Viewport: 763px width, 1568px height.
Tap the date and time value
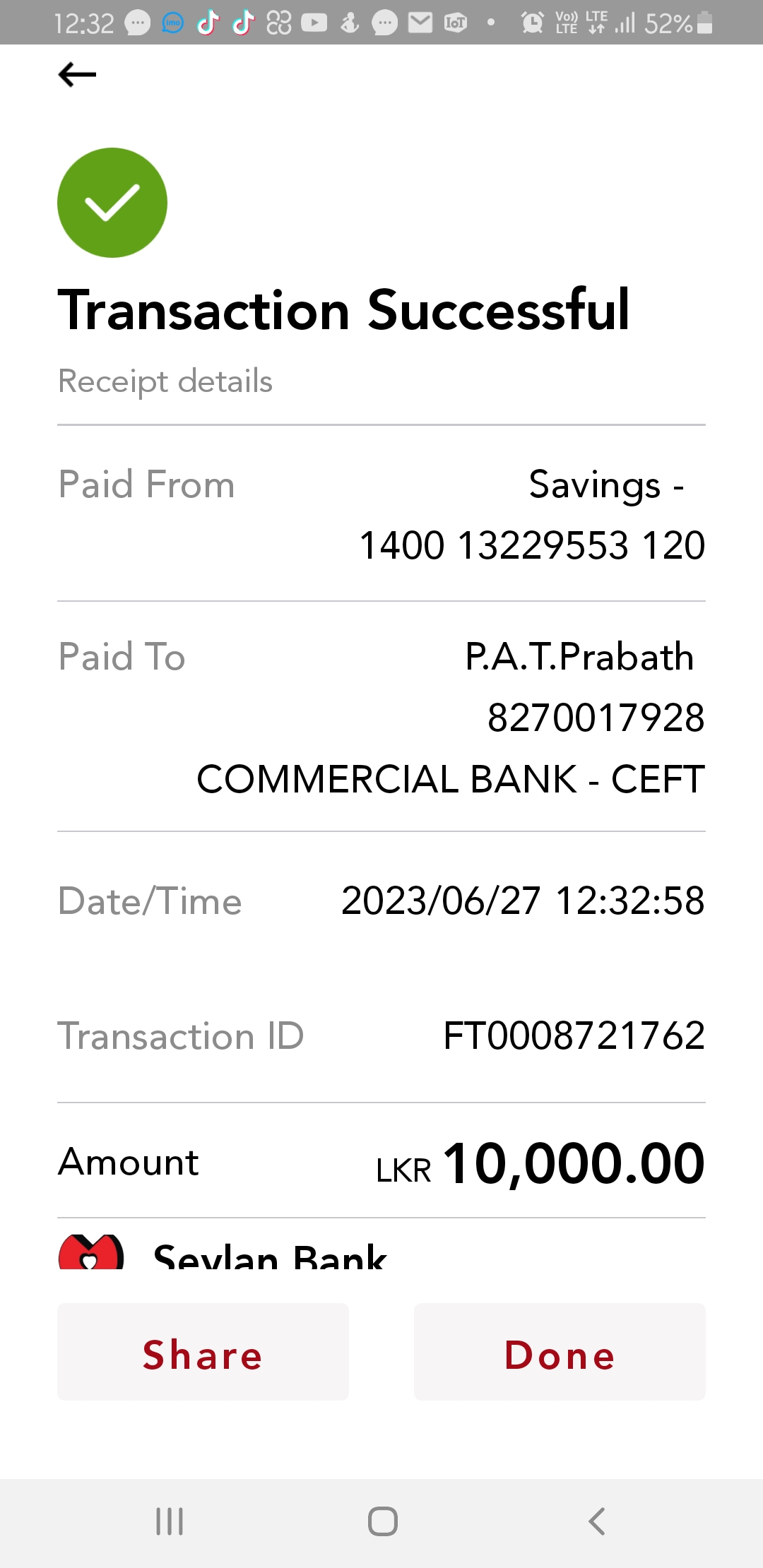click(x=523, y=901)
